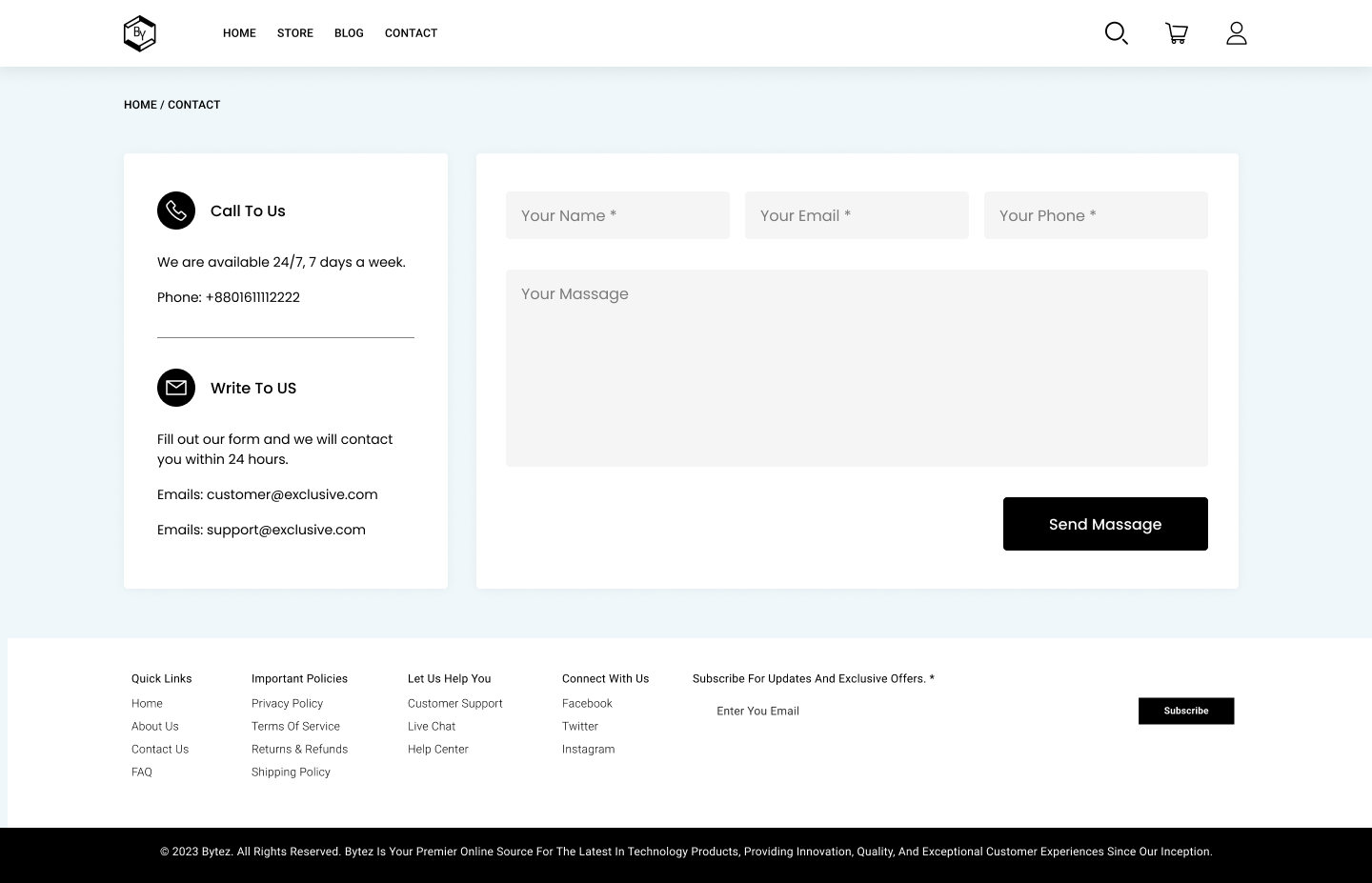This screenshot has height=883, width=1372.
Task: Click the Important Policies footer heading
Action: (x=299, y=679)
